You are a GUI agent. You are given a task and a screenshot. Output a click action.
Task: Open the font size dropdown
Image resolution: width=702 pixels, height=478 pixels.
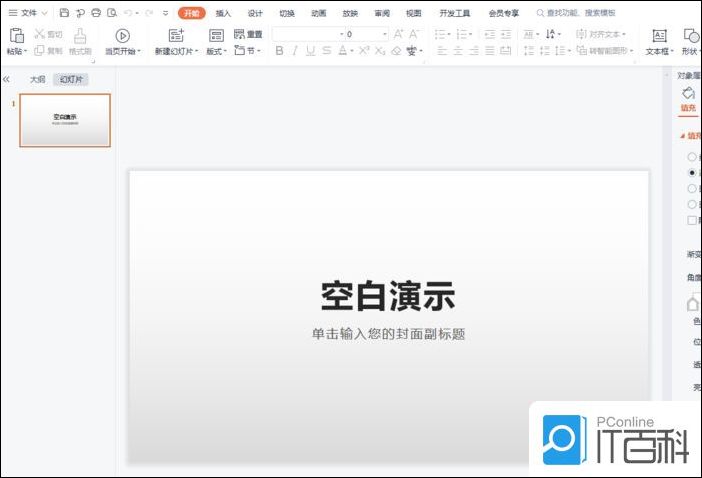(385, 34)
